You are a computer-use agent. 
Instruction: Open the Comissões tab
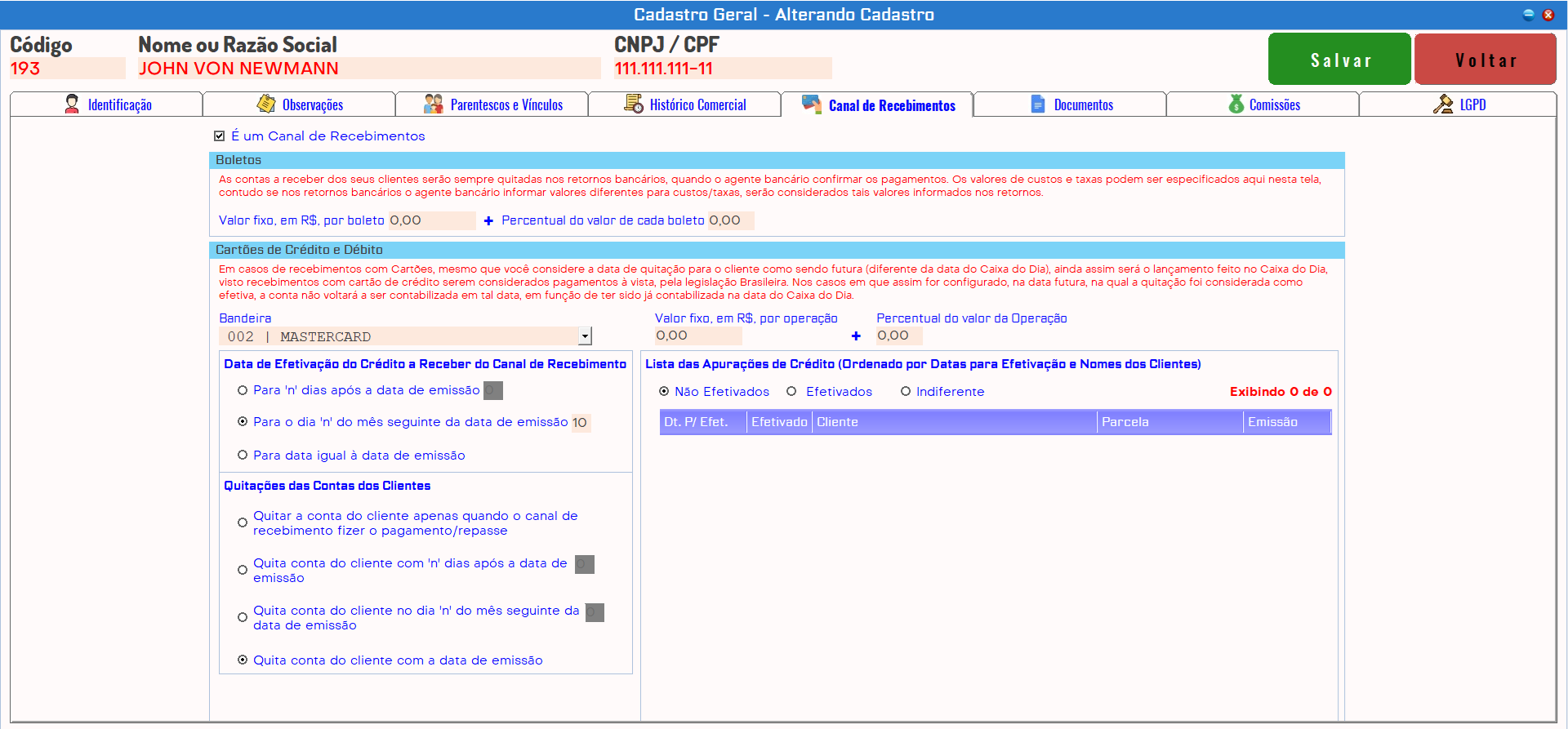[1274, 104]
